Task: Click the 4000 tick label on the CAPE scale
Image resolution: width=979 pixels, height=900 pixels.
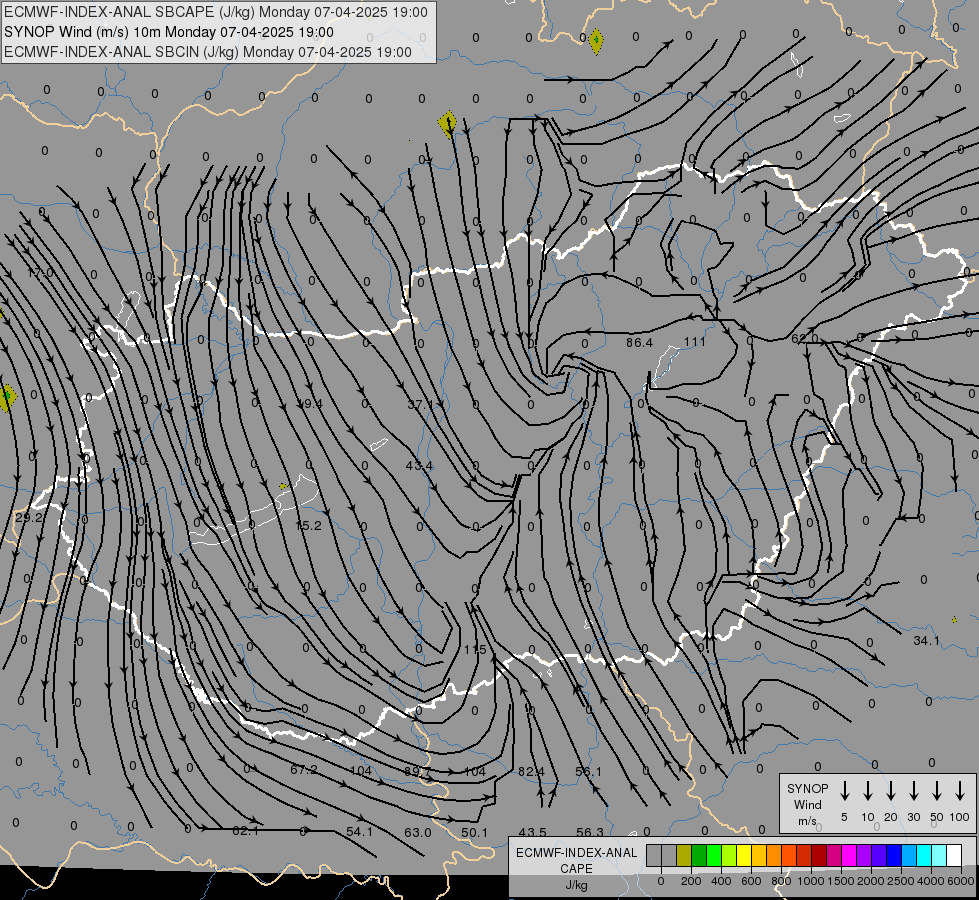Action: (x=931, y=881)
